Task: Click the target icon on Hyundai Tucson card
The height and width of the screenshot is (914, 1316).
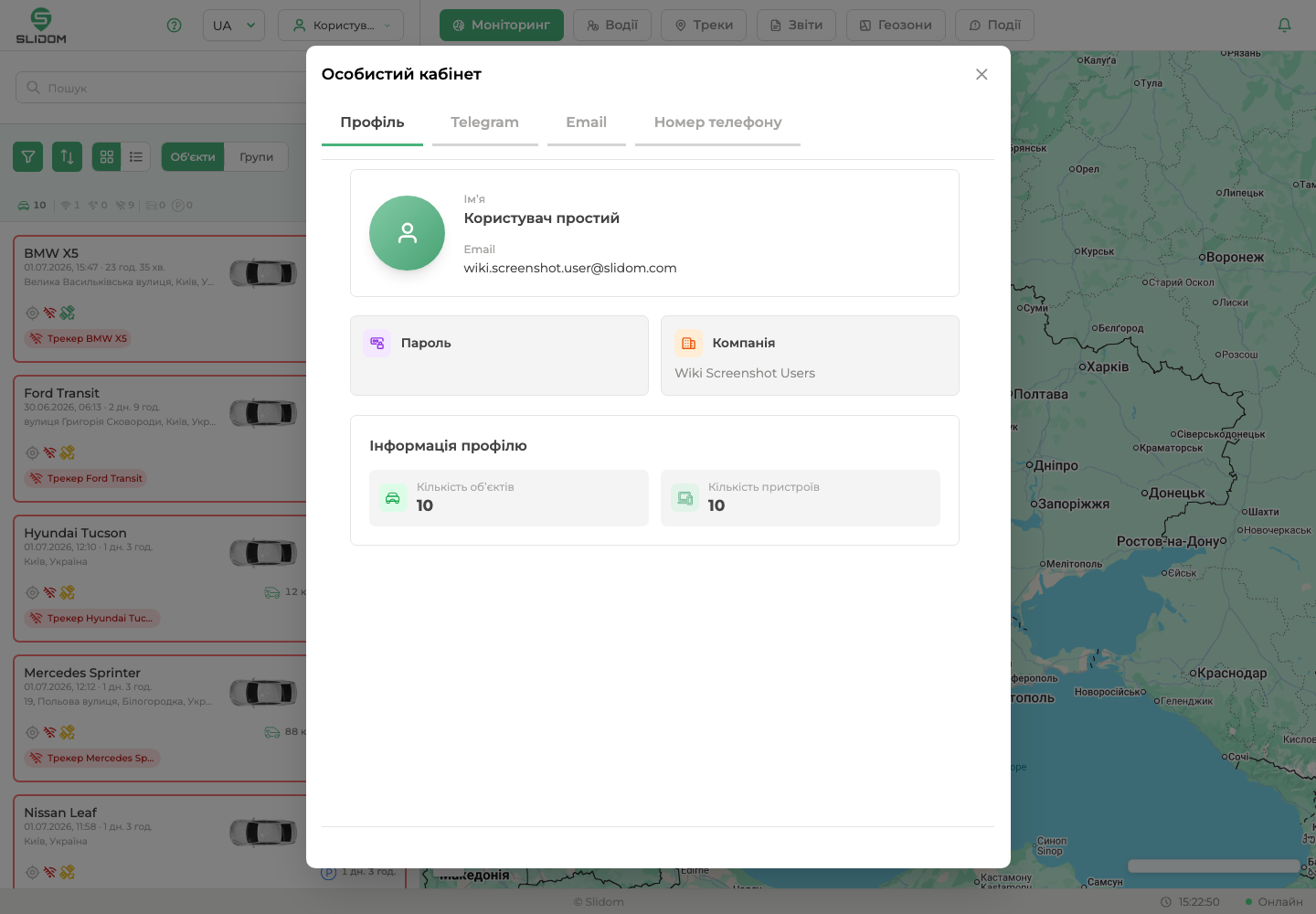Action: click(x=32, y=592)
